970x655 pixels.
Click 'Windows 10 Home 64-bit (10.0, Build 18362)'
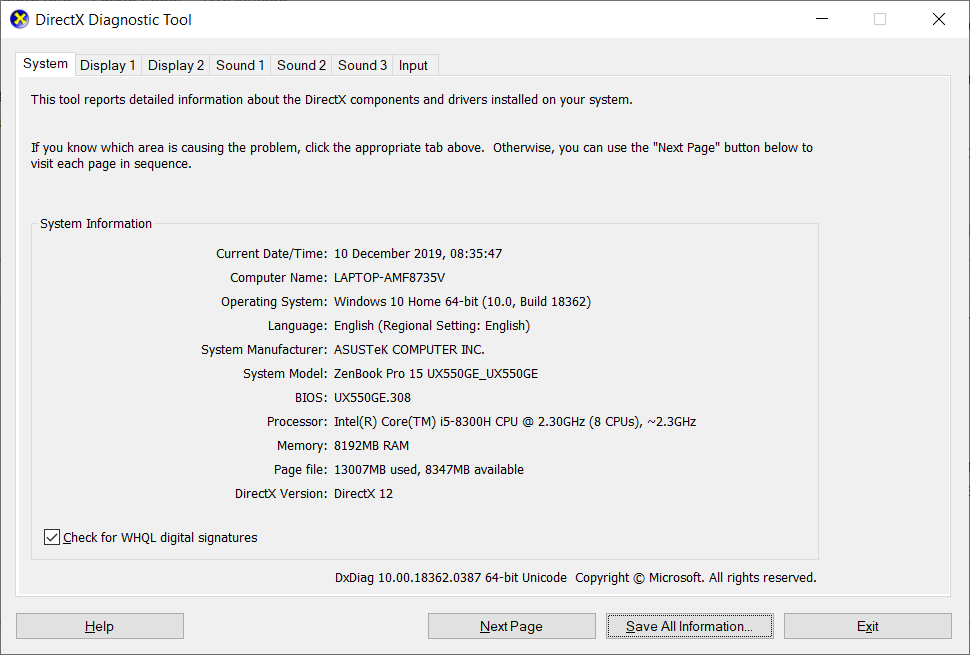463,302
